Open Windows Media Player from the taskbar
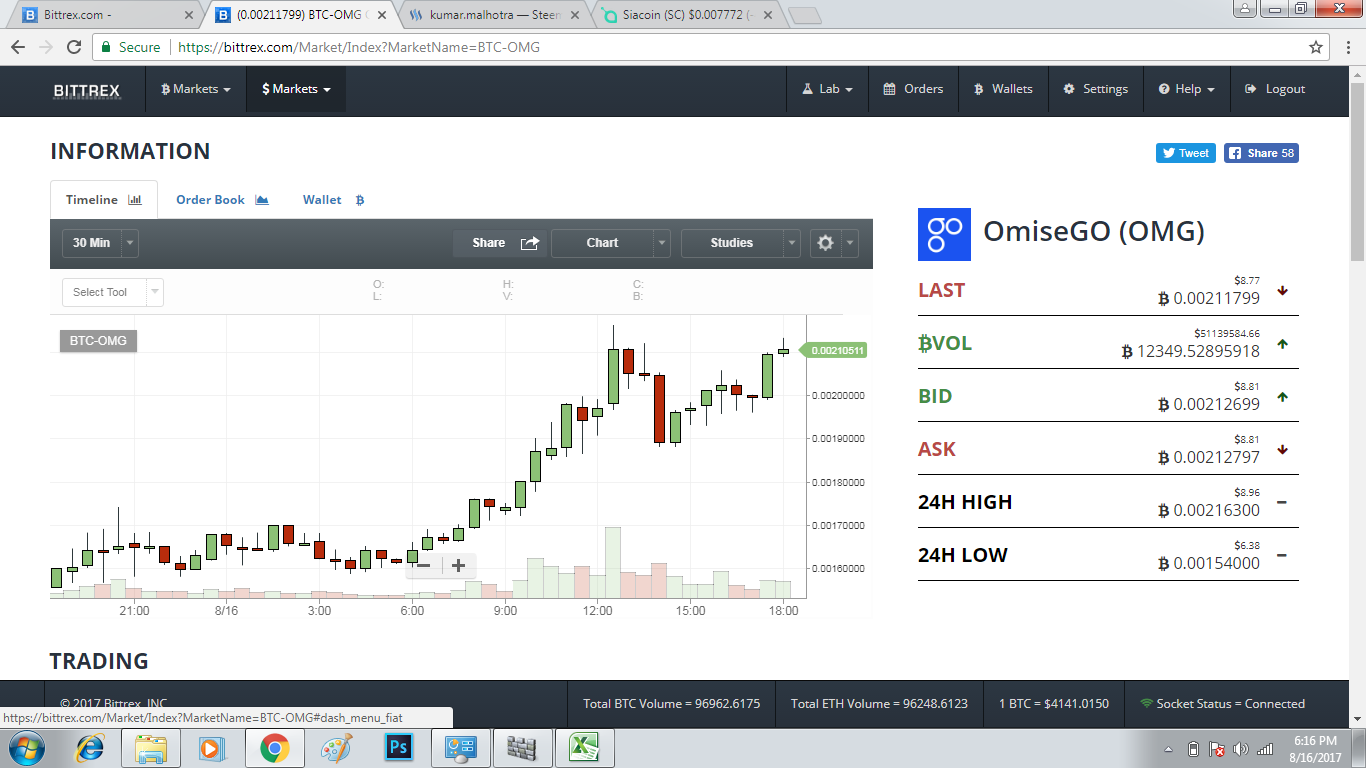Image resolution: width=1366 pixels, height=768 pixels. (x=212, y=748)
